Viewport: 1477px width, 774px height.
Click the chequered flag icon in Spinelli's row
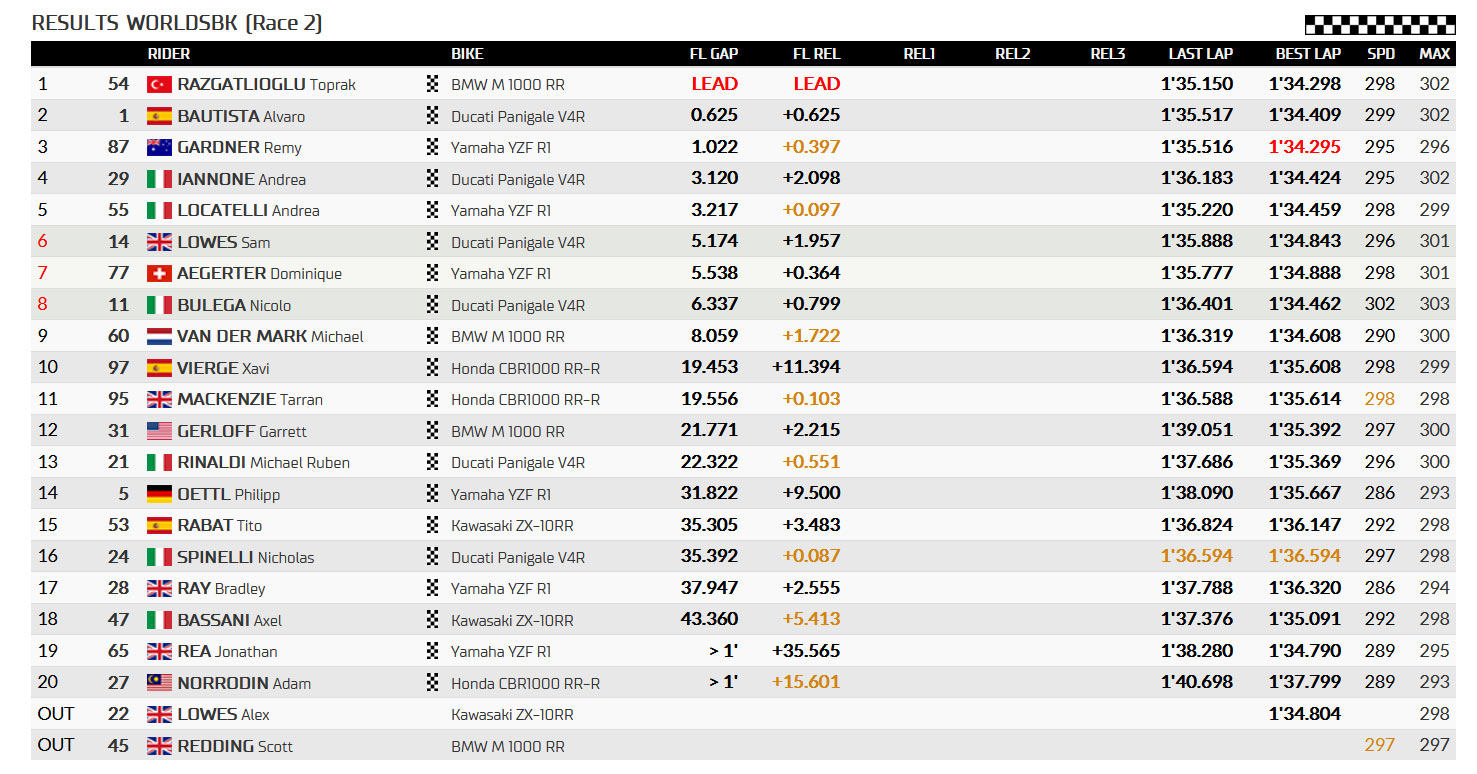click(x=433, y=557)
